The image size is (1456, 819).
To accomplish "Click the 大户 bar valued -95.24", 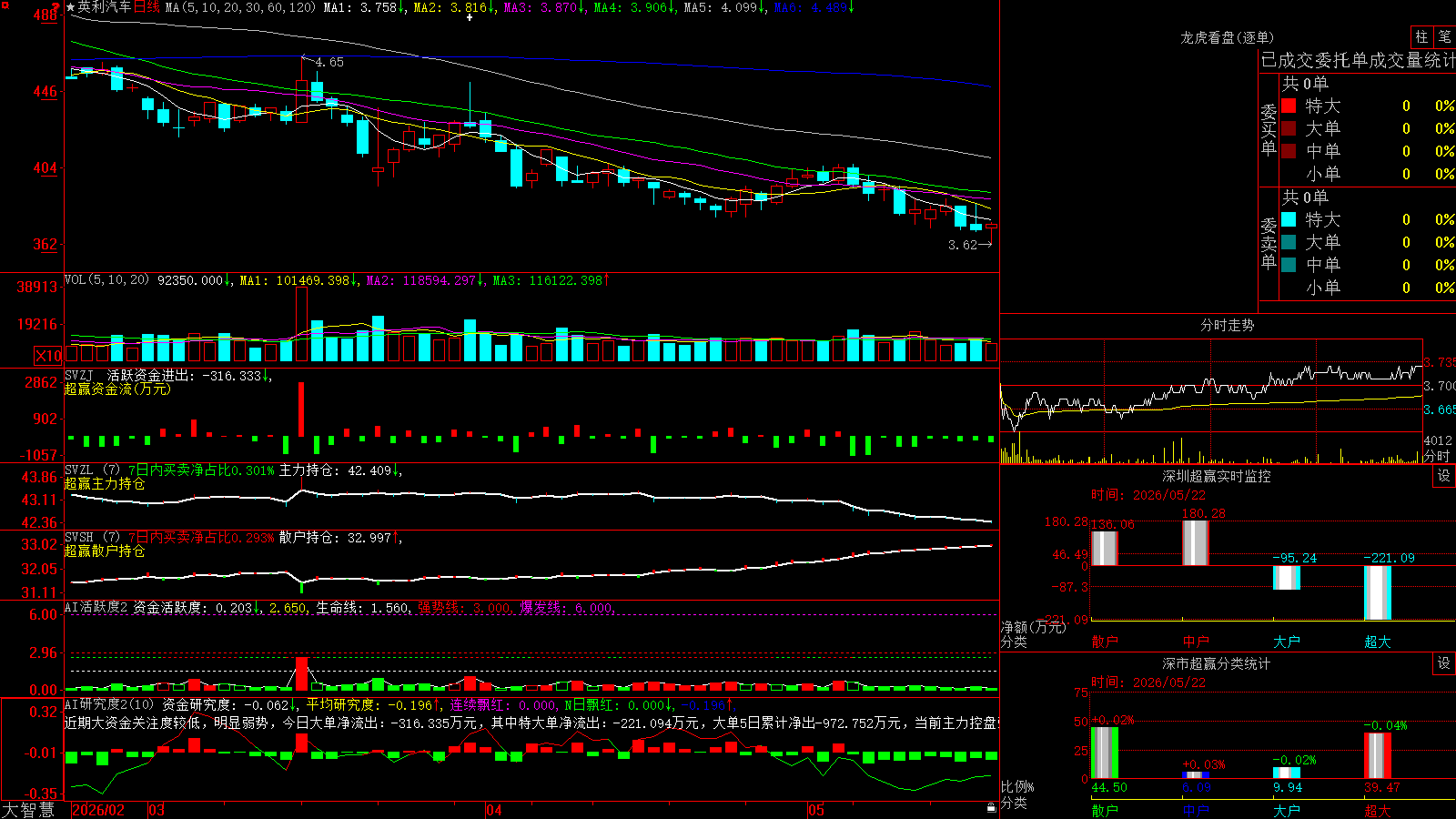I will click(1287, 578).
